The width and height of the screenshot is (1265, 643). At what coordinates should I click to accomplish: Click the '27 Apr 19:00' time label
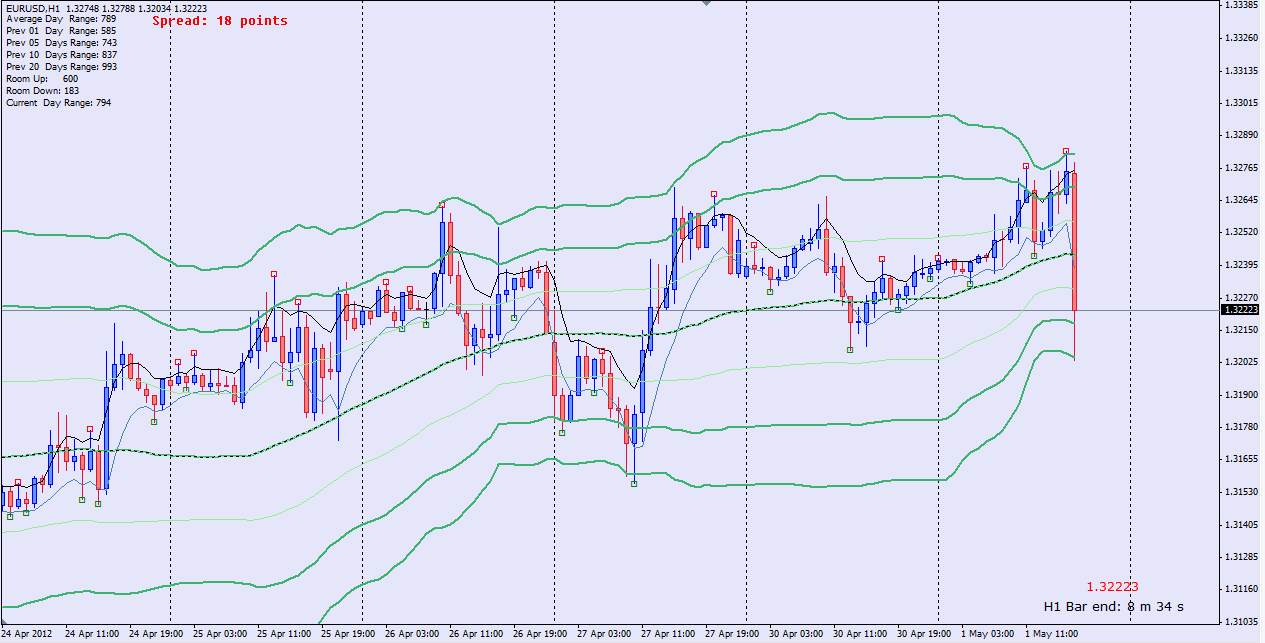732,634
